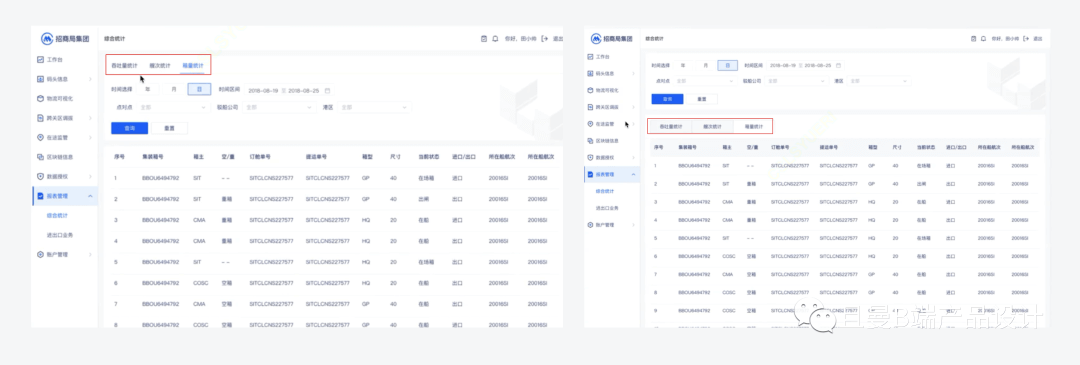Switch to 艘次统计 tab in left screenshot

[x=160, y=65]
